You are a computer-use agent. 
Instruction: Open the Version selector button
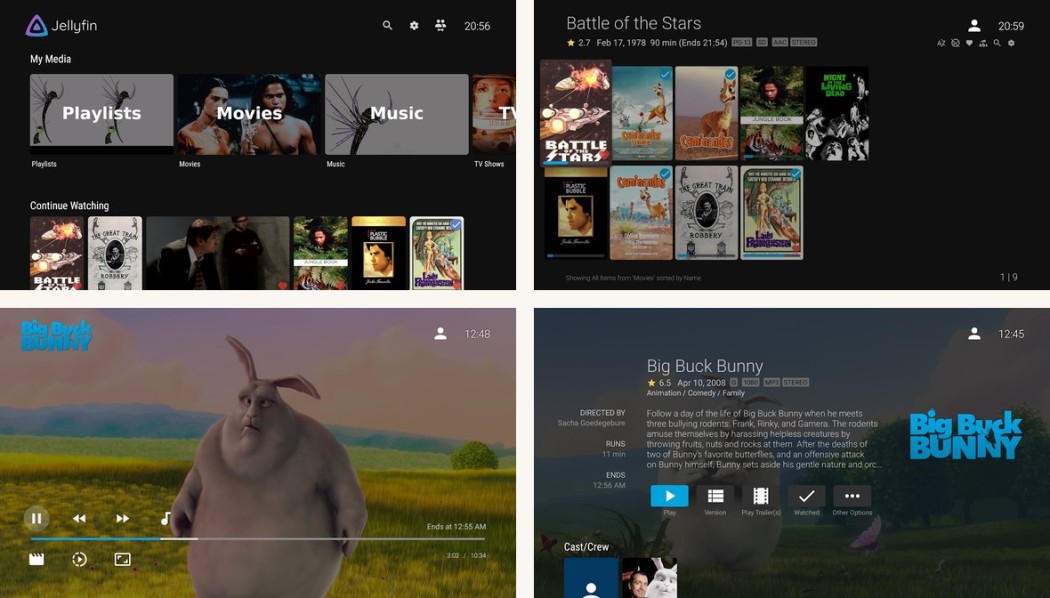click(715, 496)
